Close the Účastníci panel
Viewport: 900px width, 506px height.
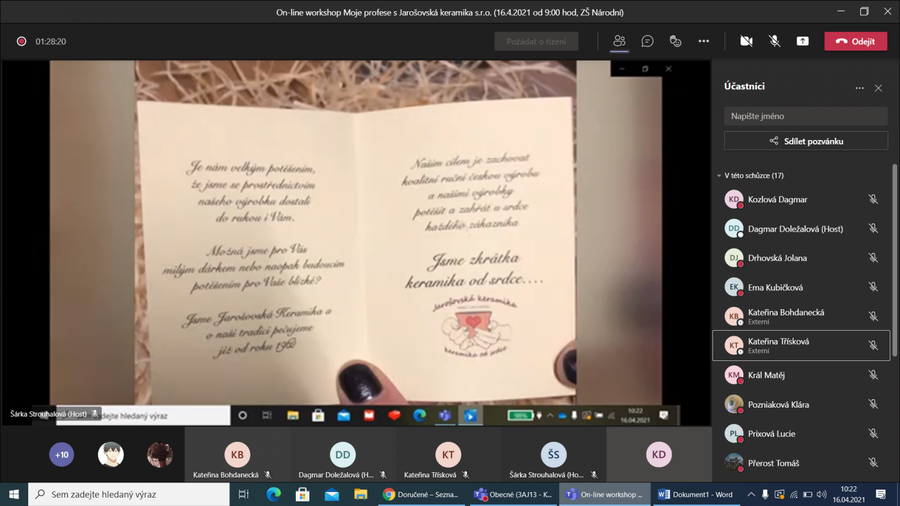tap(878, 88)
